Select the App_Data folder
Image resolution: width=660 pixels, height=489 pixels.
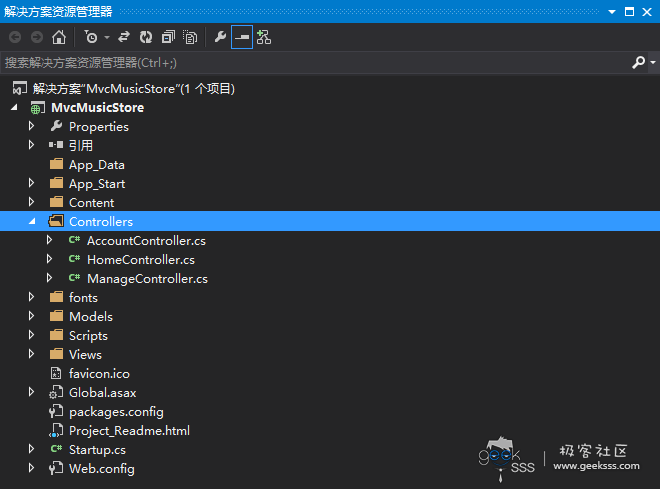pos(97,165)
